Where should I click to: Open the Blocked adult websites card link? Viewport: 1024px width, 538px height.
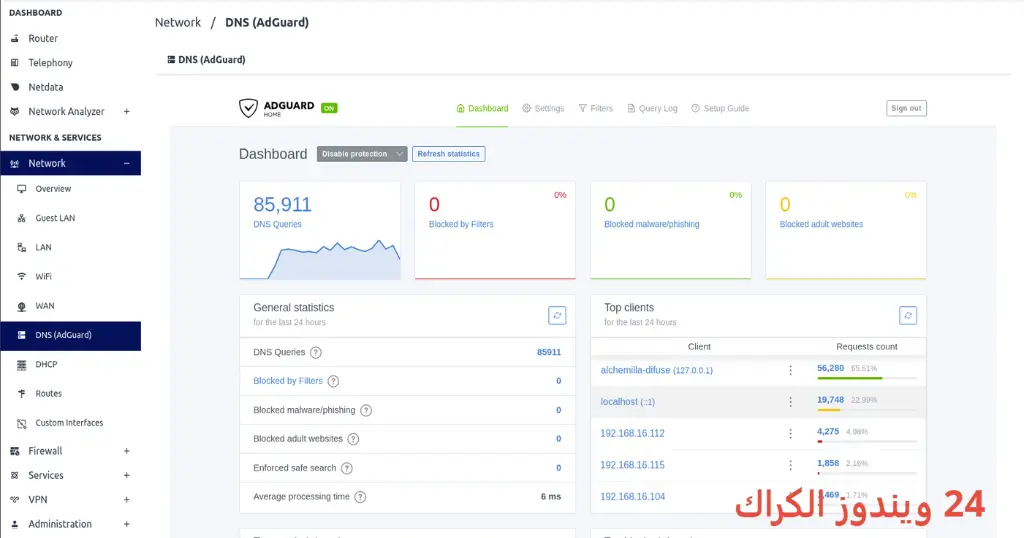pos(821,224)
